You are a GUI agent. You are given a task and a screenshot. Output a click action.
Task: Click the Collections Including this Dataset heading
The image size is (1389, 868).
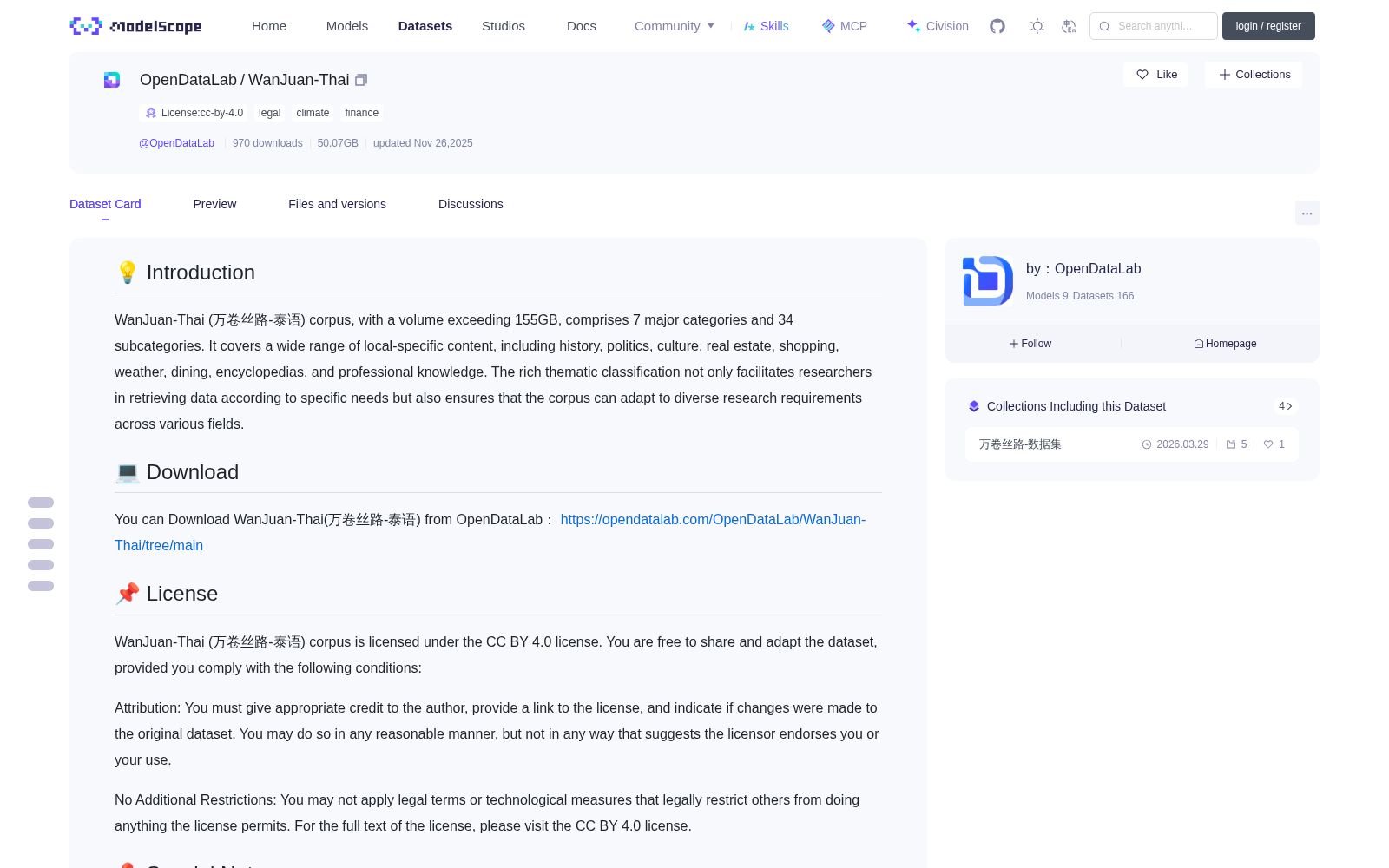tap(1076, 406)
